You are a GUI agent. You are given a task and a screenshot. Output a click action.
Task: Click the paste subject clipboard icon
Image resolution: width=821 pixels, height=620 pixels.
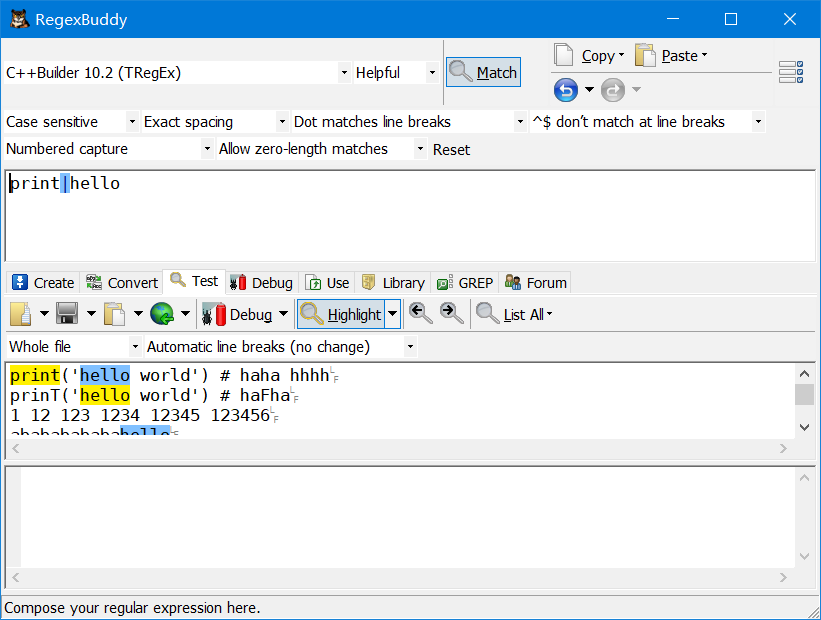point(115,314)
